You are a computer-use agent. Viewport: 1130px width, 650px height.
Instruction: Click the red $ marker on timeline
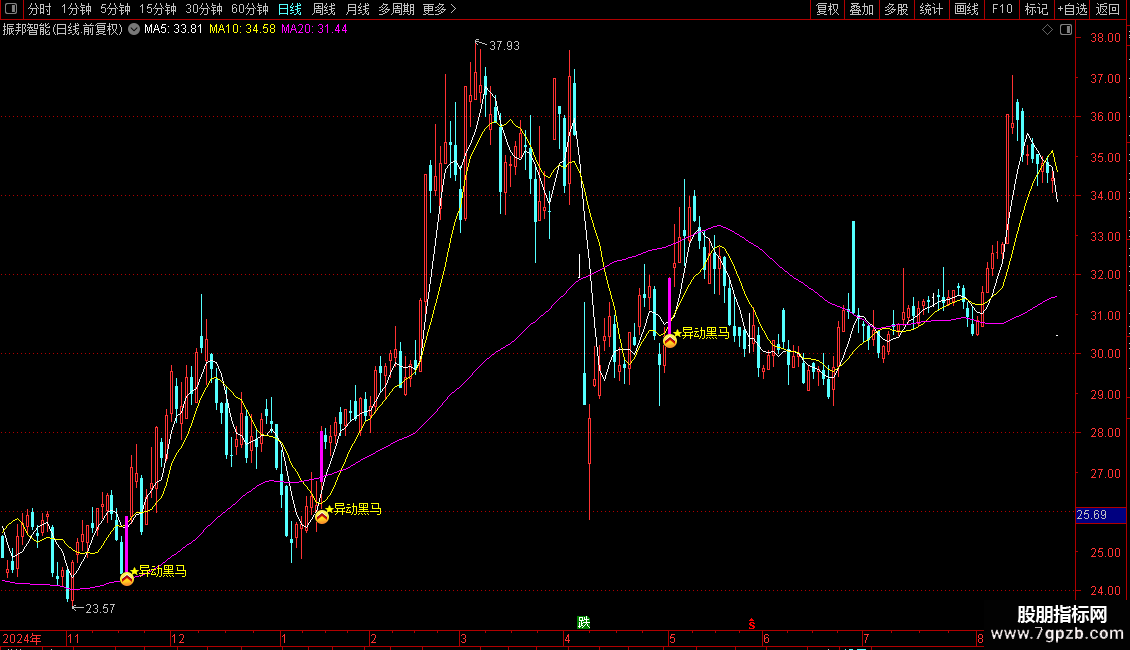click(752, 624)
